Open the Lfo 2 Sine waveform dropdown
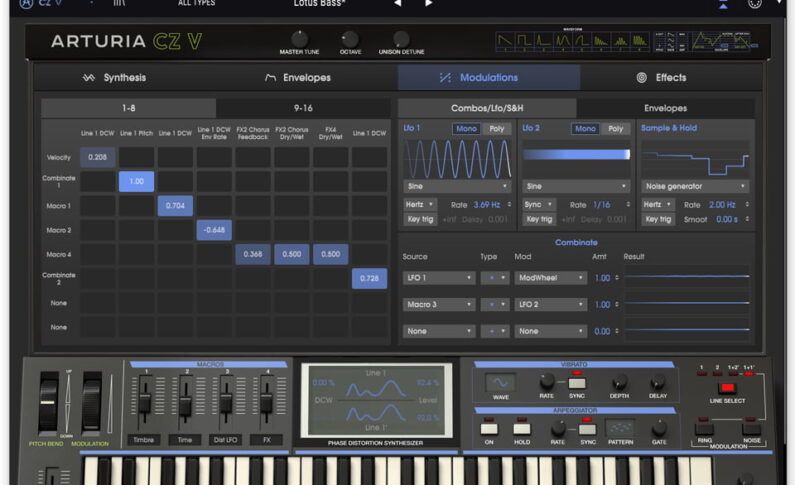 pyautogui.click(x=576, y=186)
